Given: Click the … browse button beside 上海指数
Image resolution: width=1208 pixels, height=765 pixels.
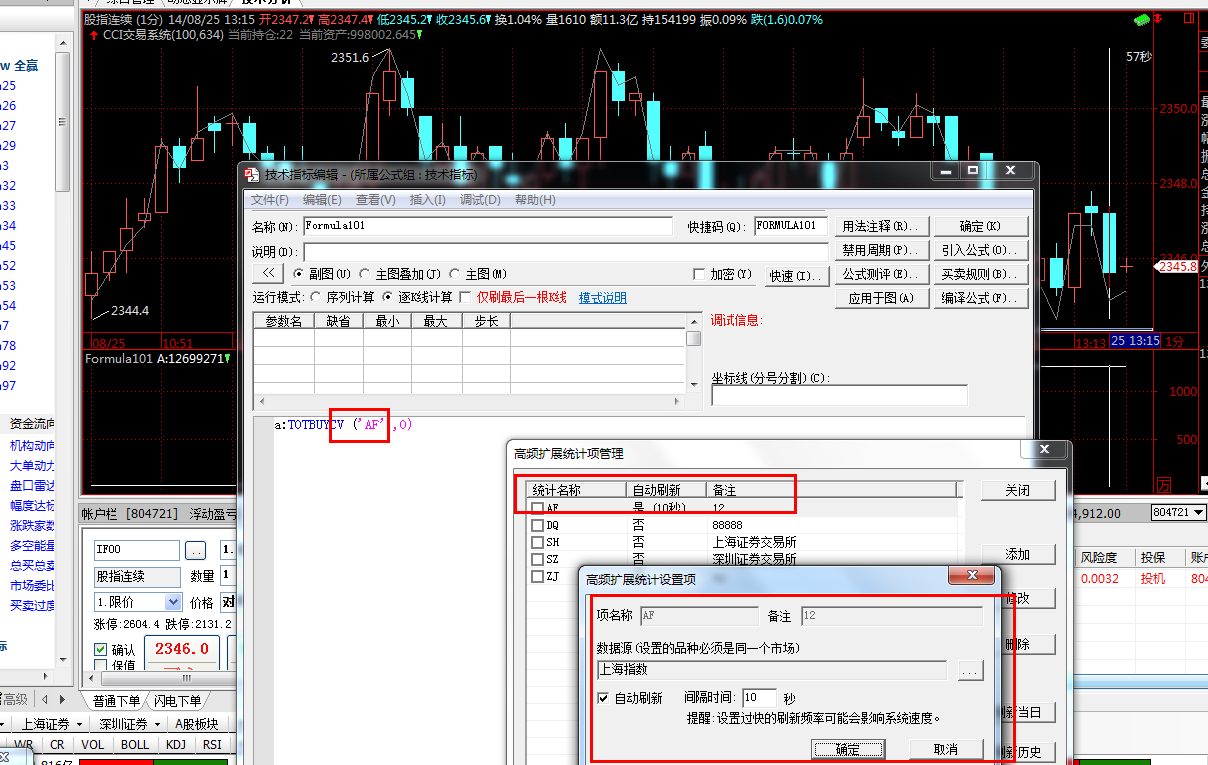Looking at the screenshot, I should pyautogui.click(x=969, y=672).
